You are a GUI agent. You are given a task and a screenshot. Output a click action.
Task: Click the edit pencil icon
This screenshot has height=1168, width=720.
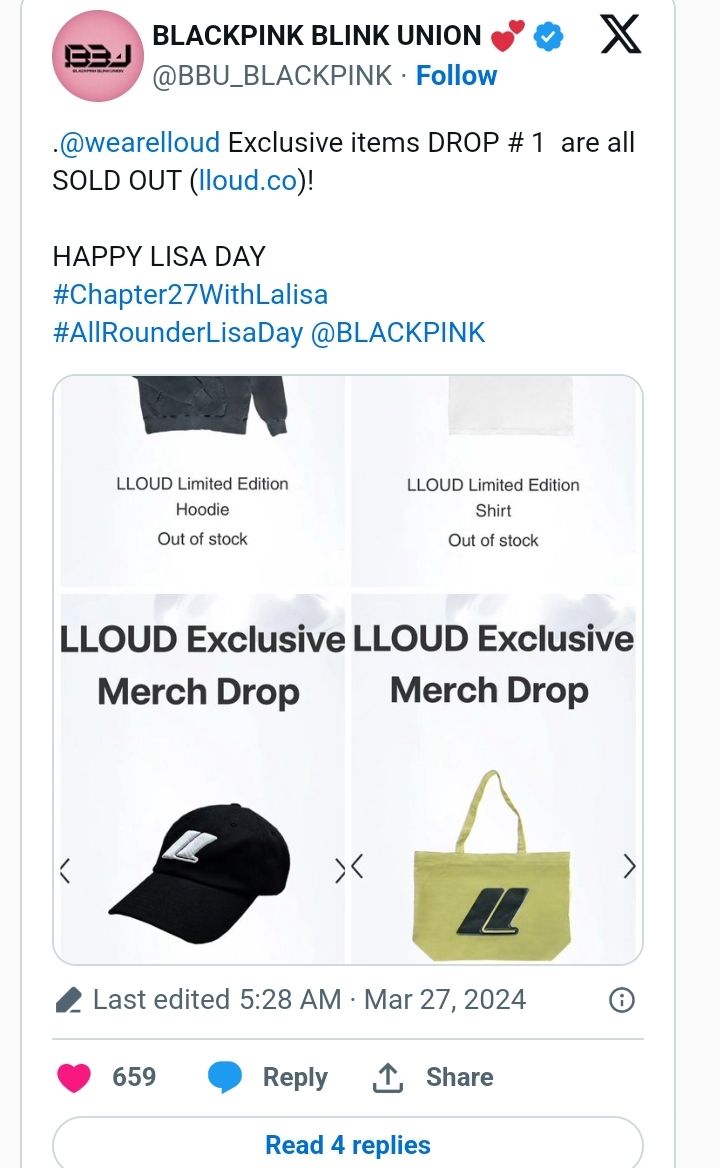pyautogui.click(x=68, y=1000)
